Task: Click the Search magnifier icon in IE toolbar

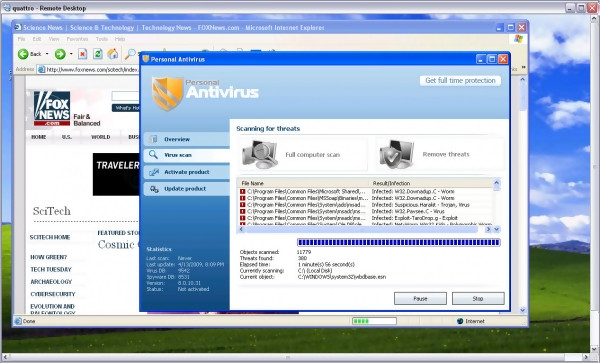Action: pos(130,54)
